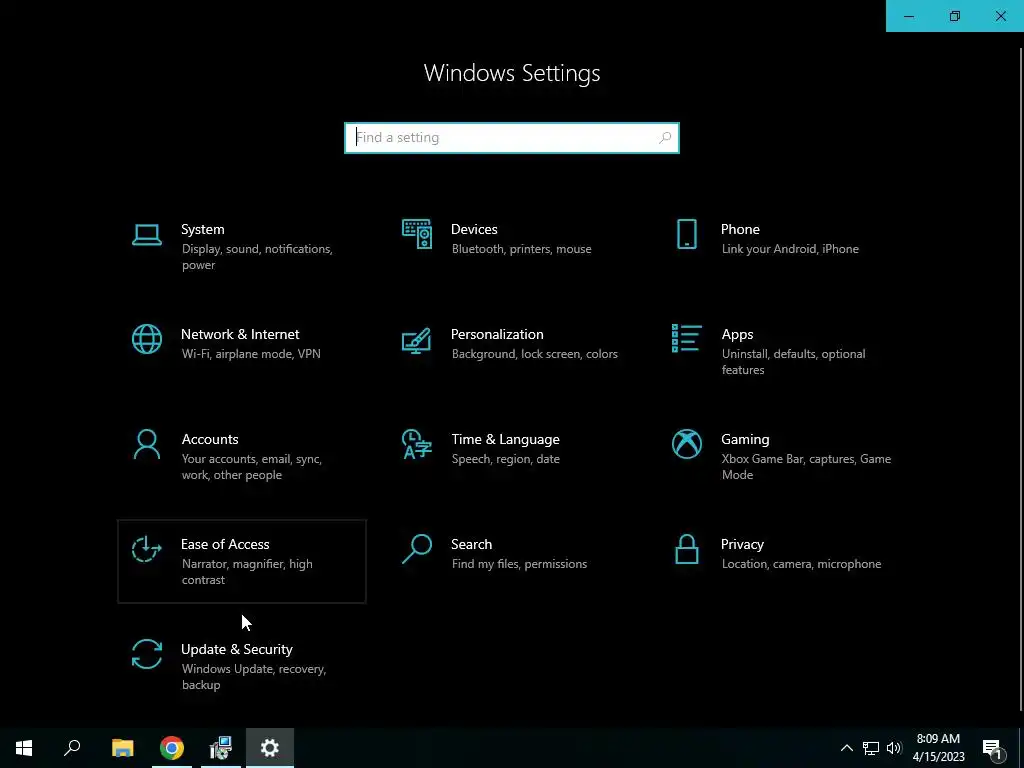Click 'Find my files, permissions' description

(519, 564)
